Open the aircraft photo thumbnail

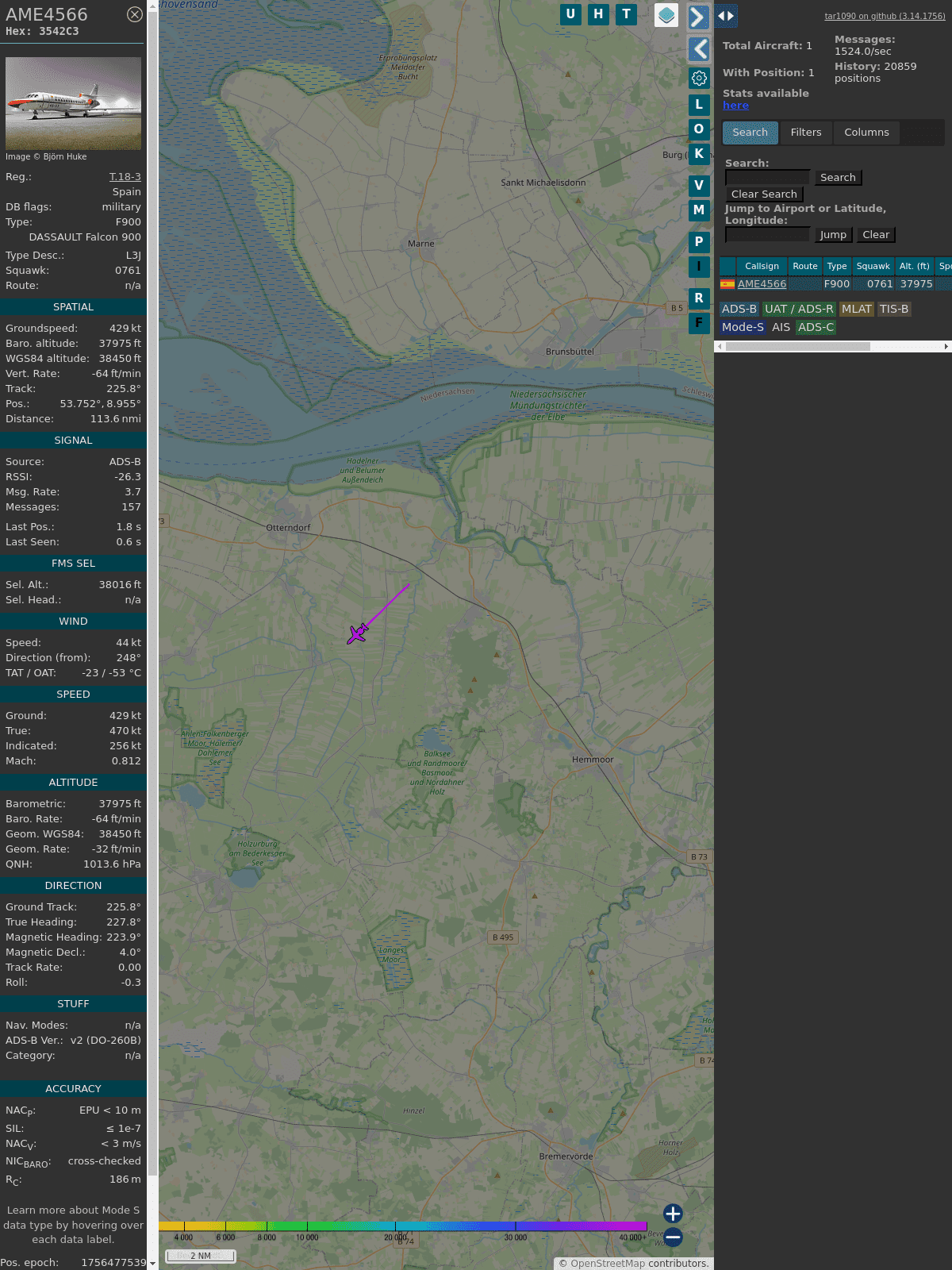point(73,103)
